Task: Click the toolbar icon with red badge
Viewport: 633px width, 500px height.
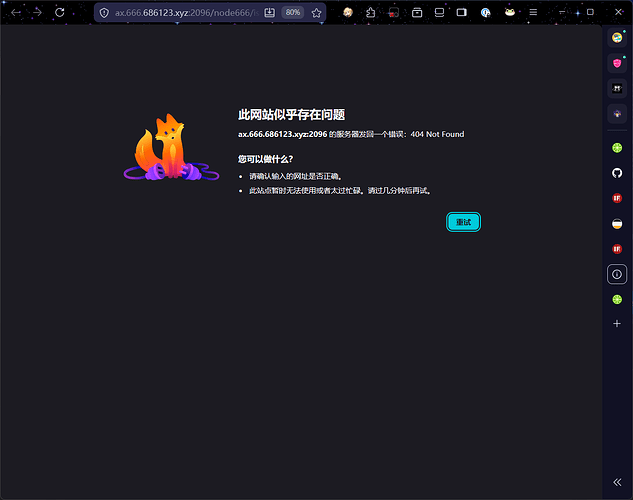Action: click(x=394, y=13)
